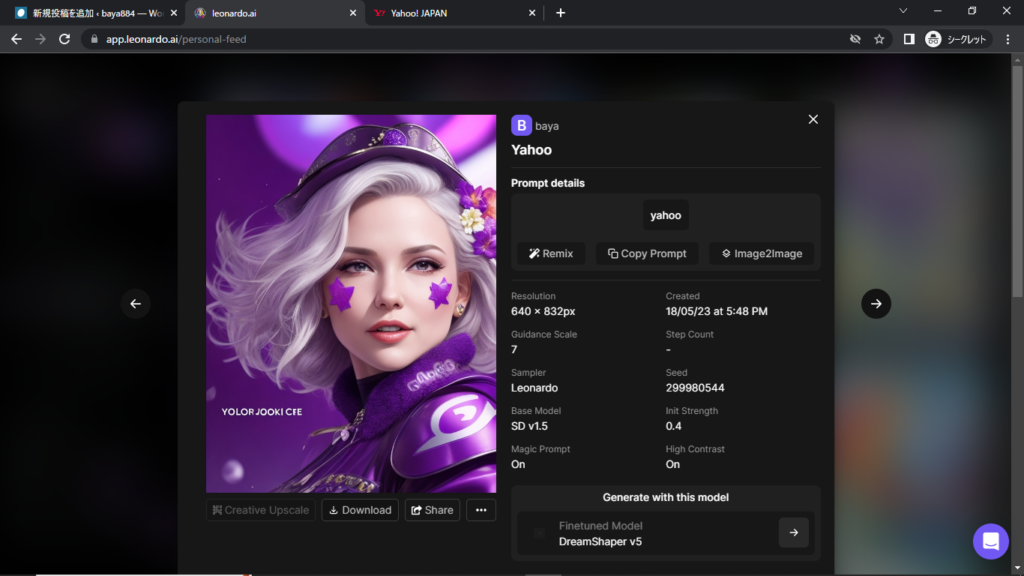Open a new browser tab
Screen dimensions: 1024x576
tap(560, 13)
